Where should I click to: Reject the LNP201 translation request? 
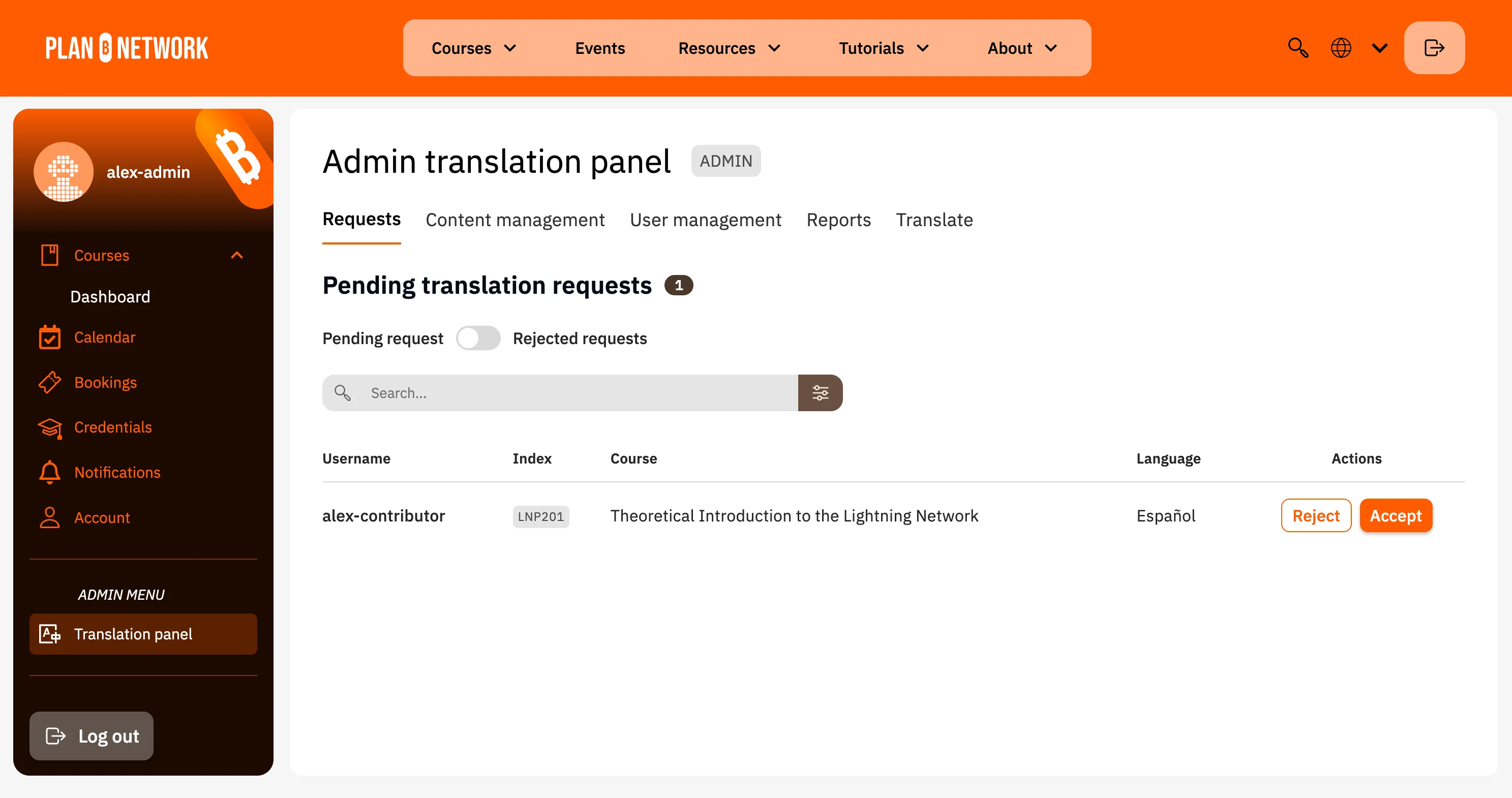click(x=1315, y=516)
